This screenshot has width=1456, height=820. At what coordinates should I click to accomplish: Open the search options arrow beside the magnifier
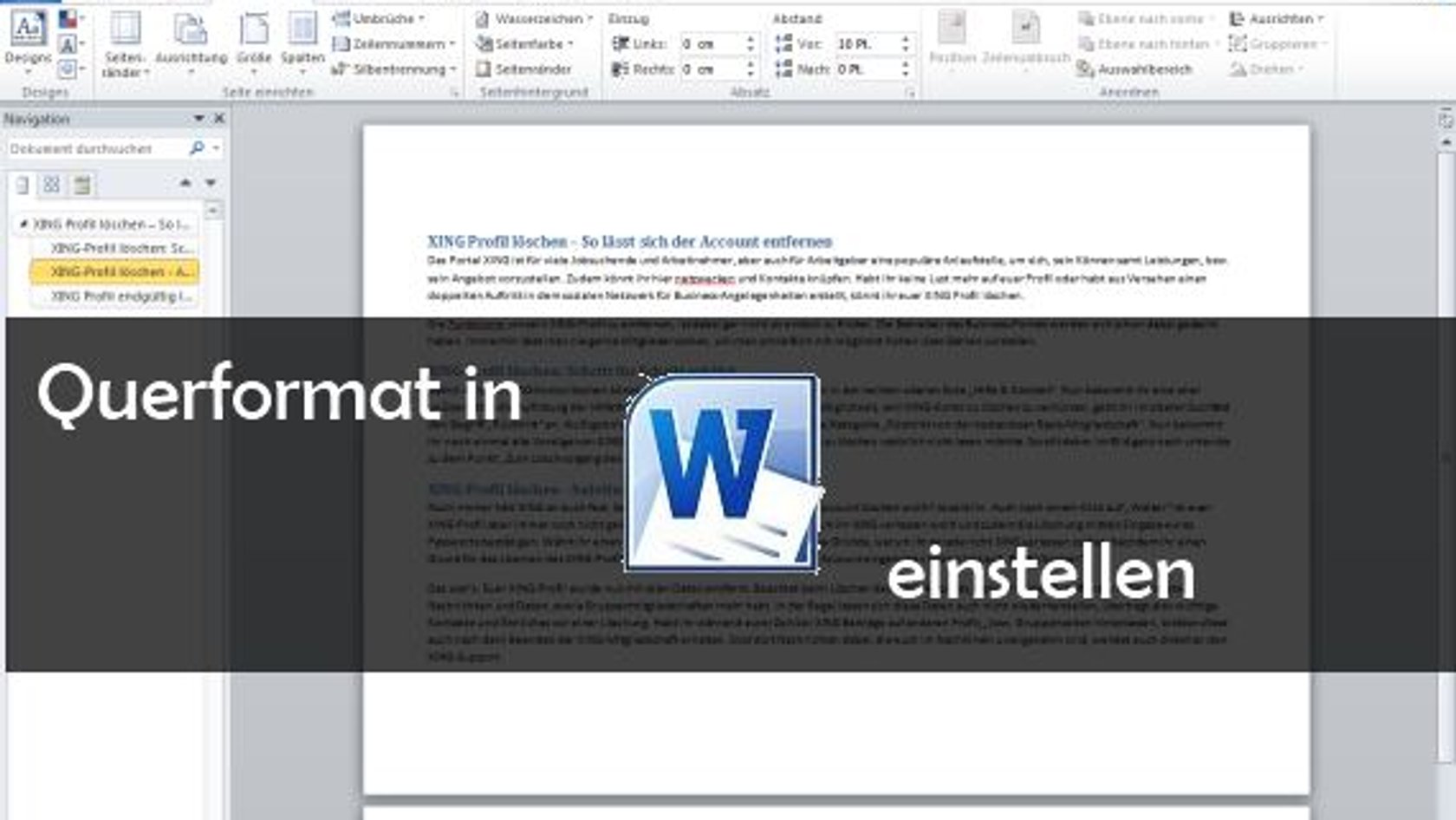pyautogui.click(x=216, y=149)
